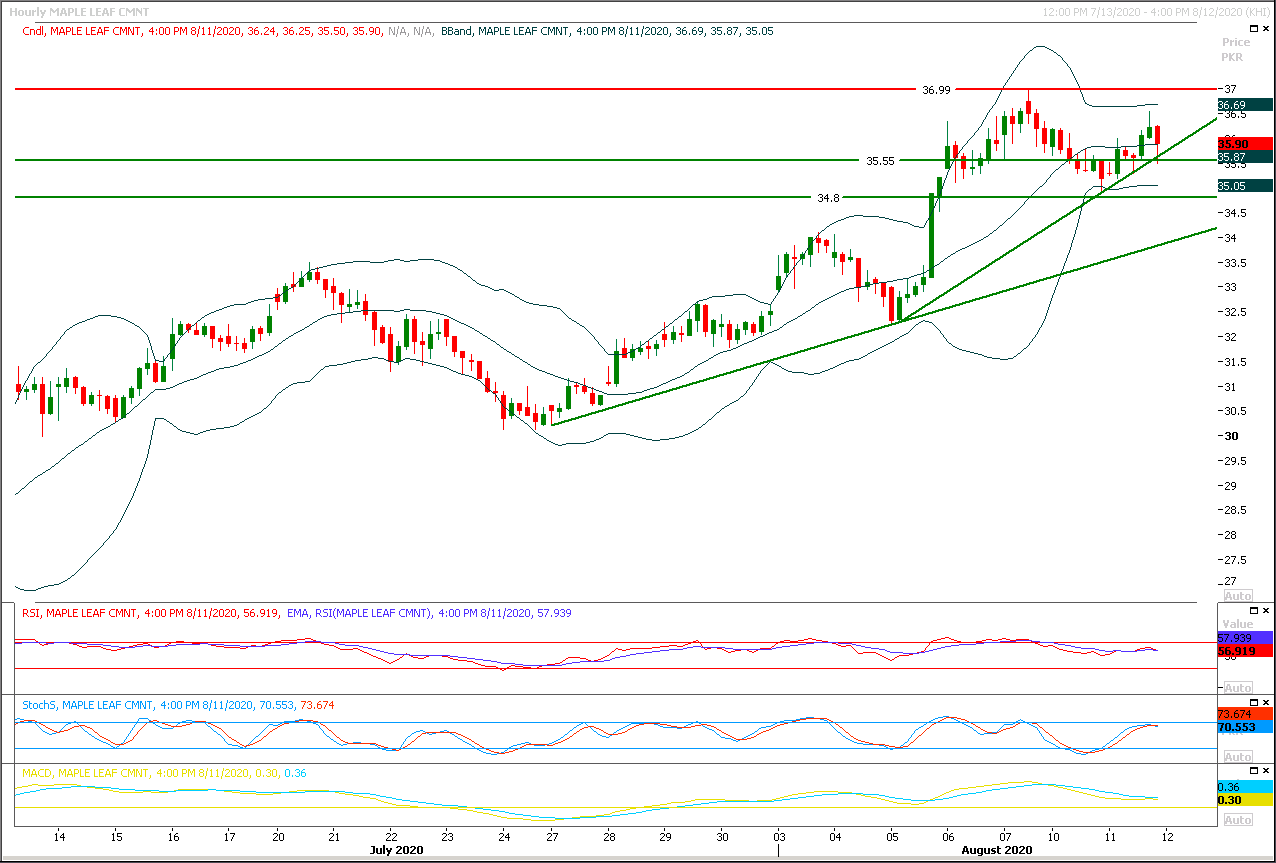The height and width of the screenshot is (863, 1276).
Task: Select the MACD MAPLE LEAF CMNT legend
Action: (164, 774)
